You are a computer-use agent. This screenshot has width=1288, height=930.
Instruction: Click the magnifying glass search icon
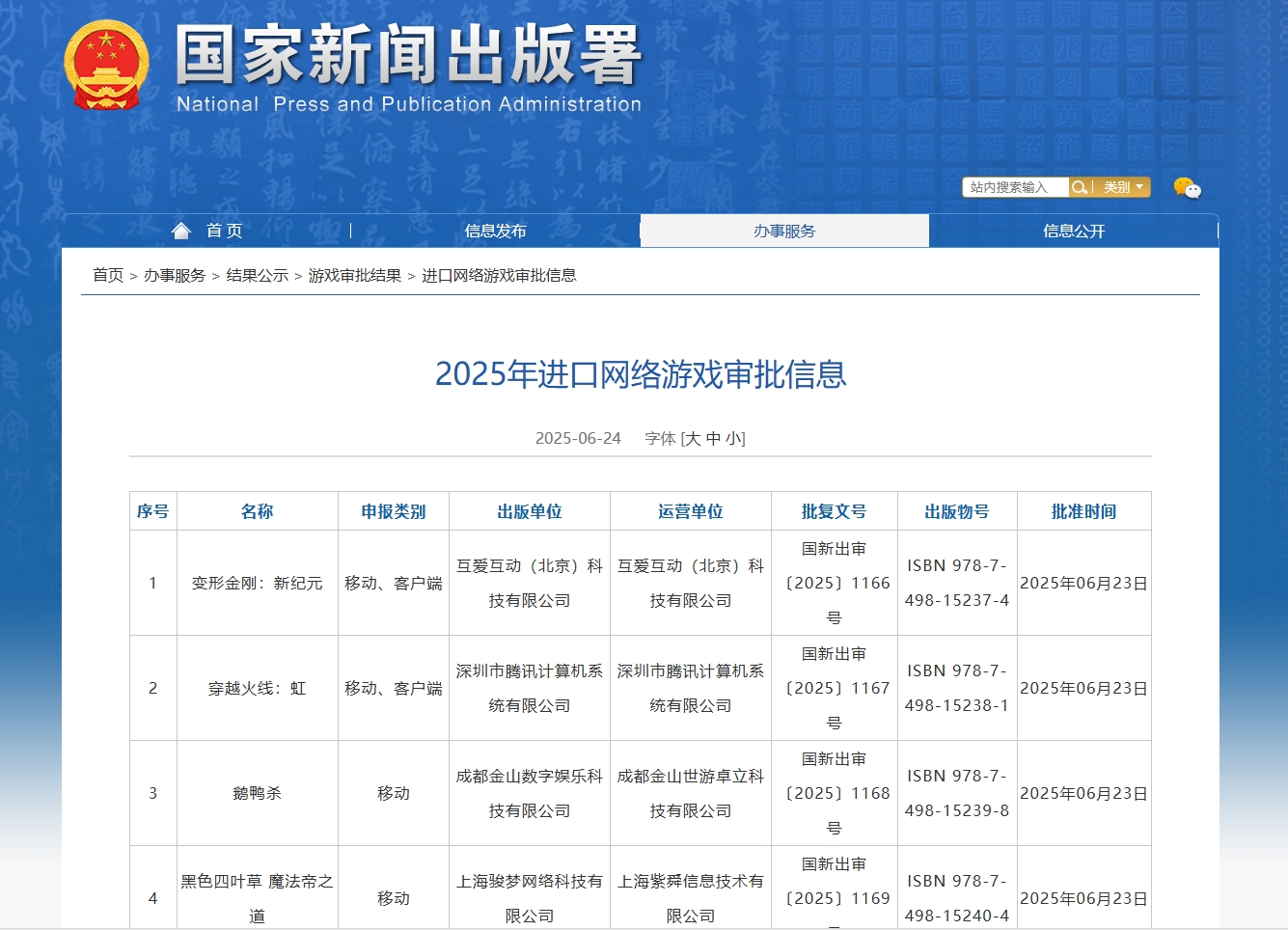(1080, 186)
